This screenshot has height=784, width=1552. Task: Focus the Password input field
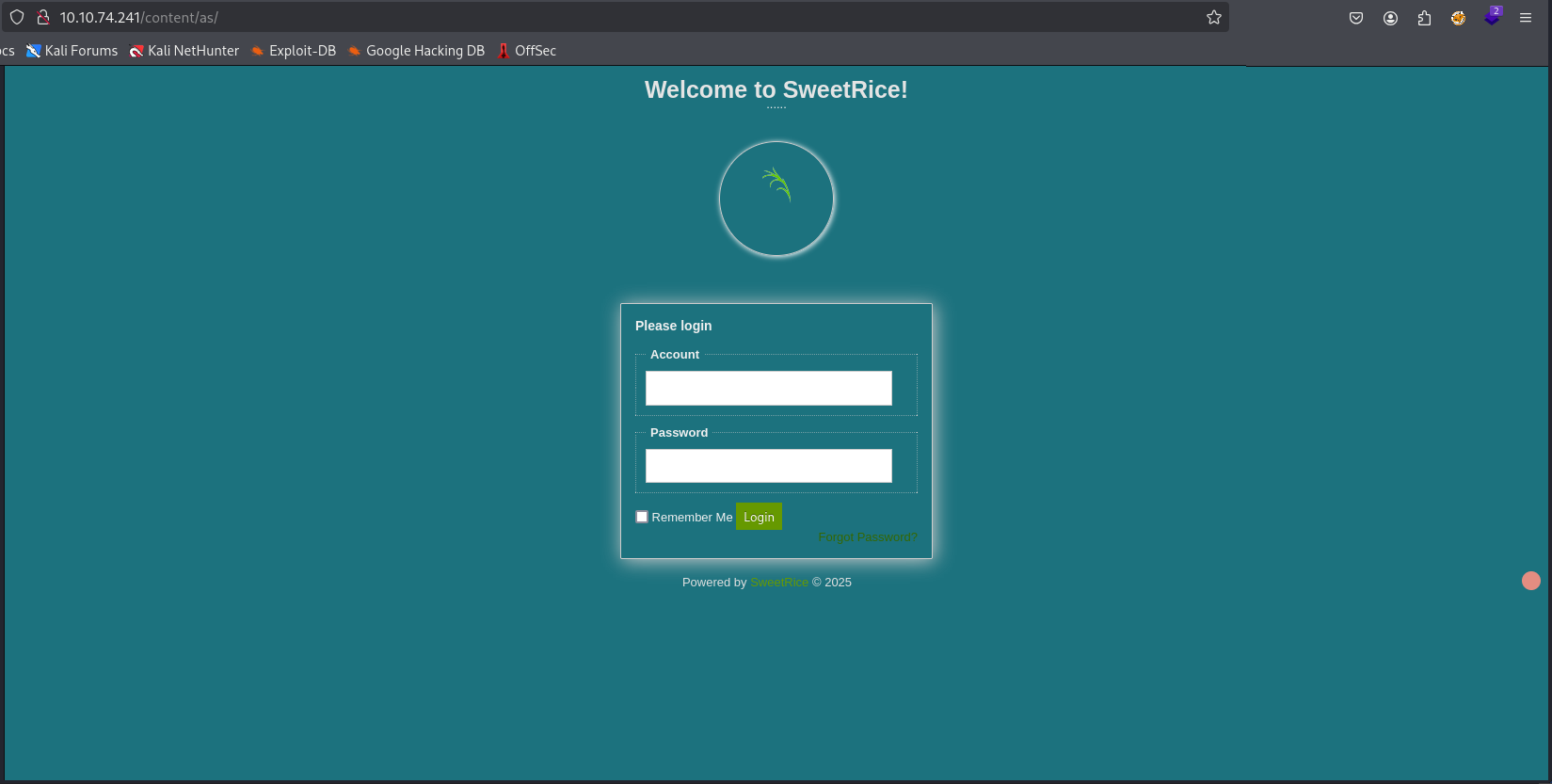tap(768, 466)
